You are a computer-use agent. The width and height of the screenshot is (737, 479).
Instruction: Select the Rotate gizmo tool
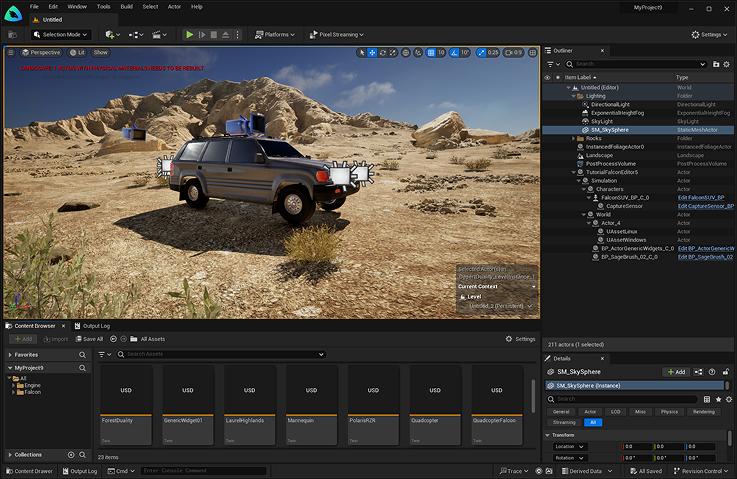pos(383,53)
